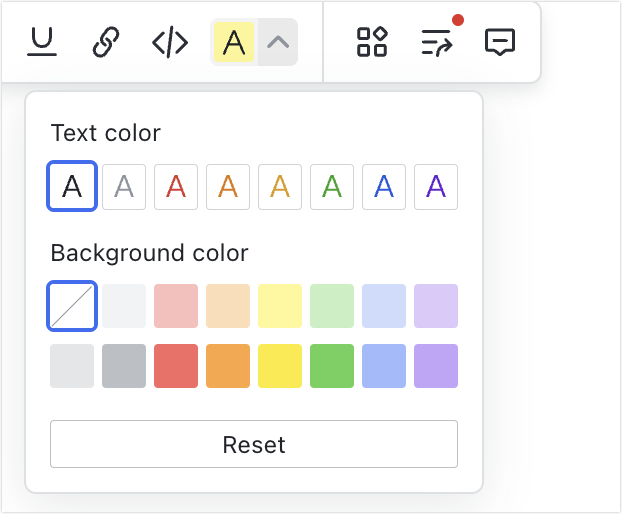Select the default black text color

coord(72,187)
